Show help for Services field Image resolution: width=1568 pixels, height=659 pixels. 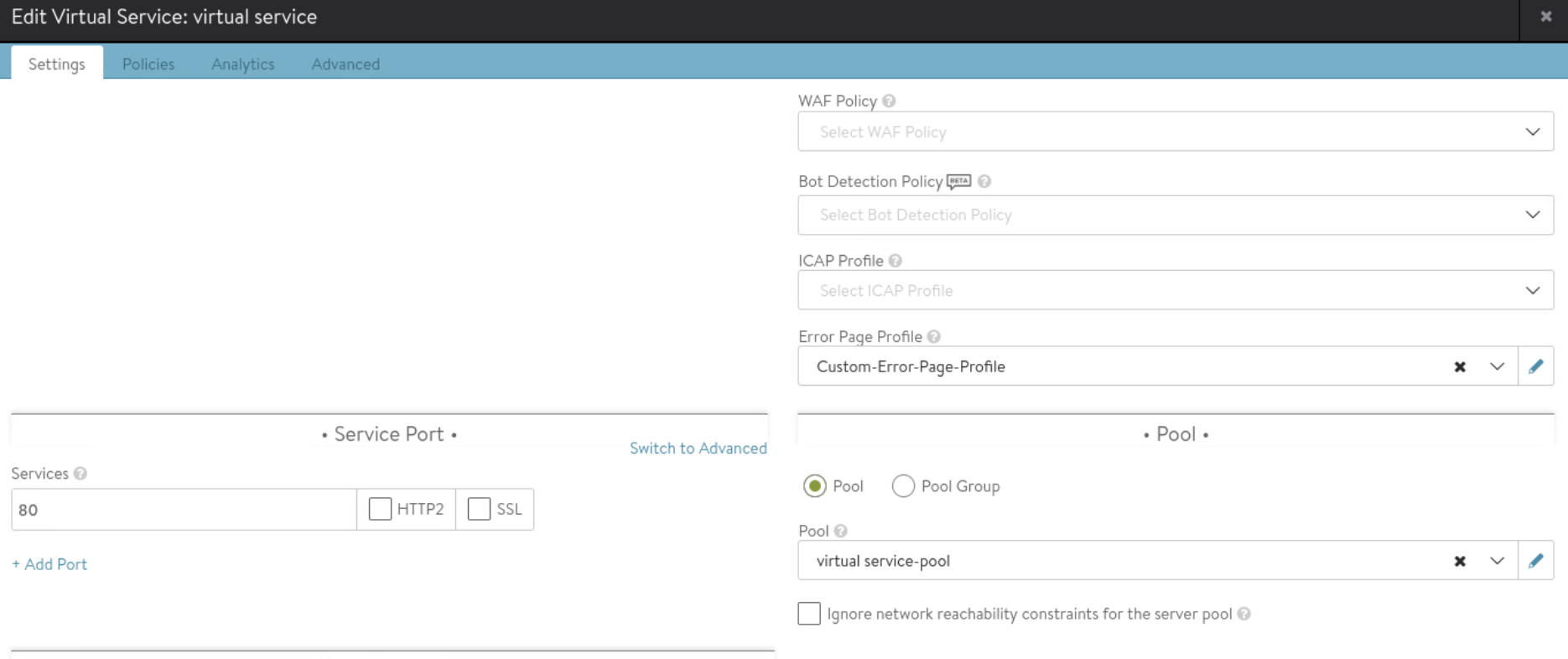[80, 474]
